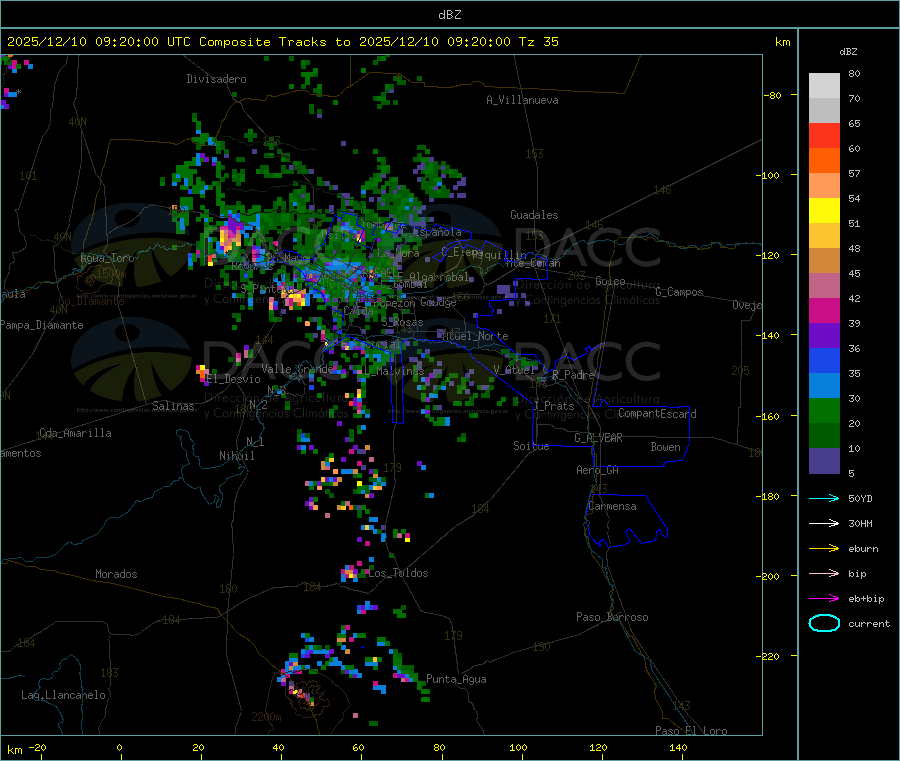The image size is (900, 761).
Task: Select the magenta 39 dBZ color swatch
Action: tap(824, 310)
